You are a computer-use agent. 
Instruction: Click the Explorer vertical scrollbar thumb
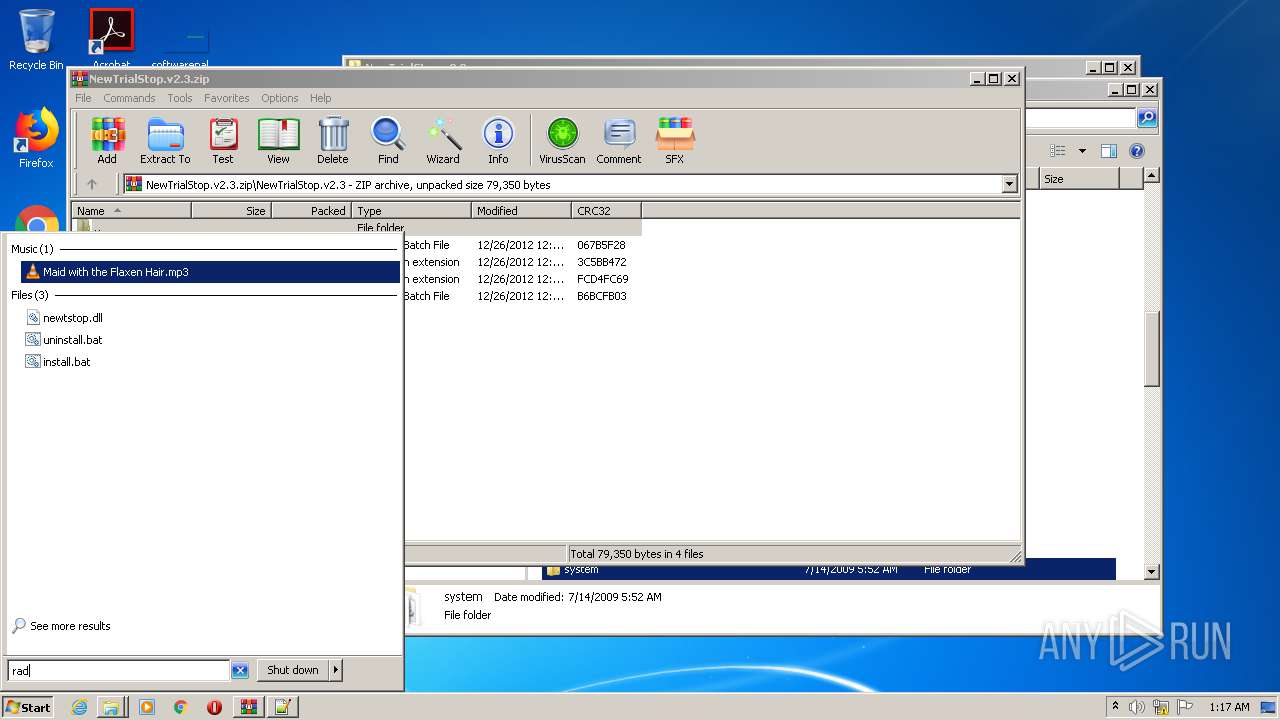pyautogui.click(x=1151, y=350)
